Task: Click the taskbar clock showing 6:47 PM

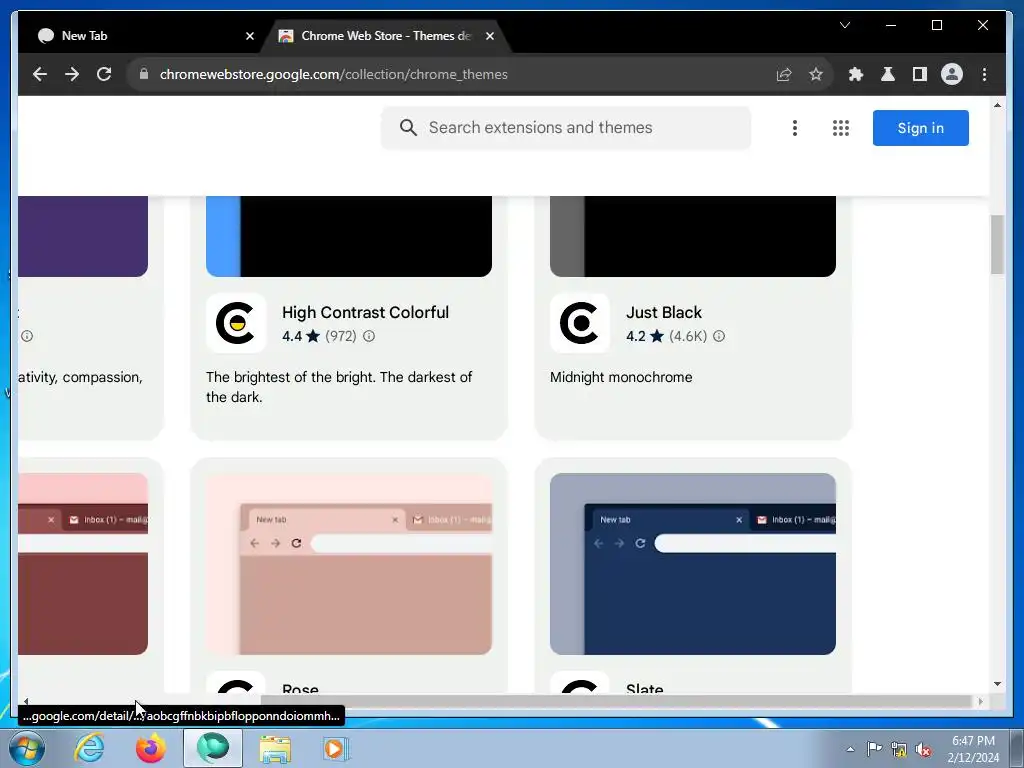Action: pos(973,749)
